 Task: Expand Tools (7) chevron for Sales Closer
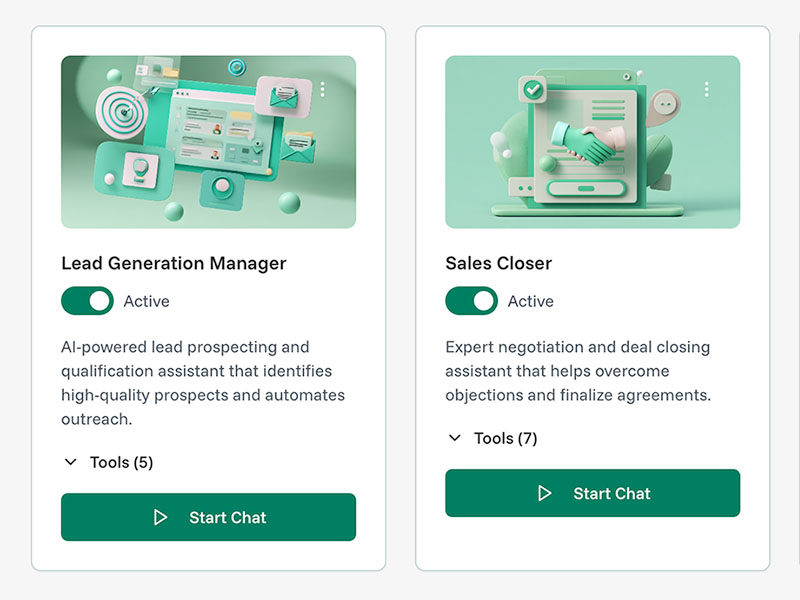coord(455,438)
